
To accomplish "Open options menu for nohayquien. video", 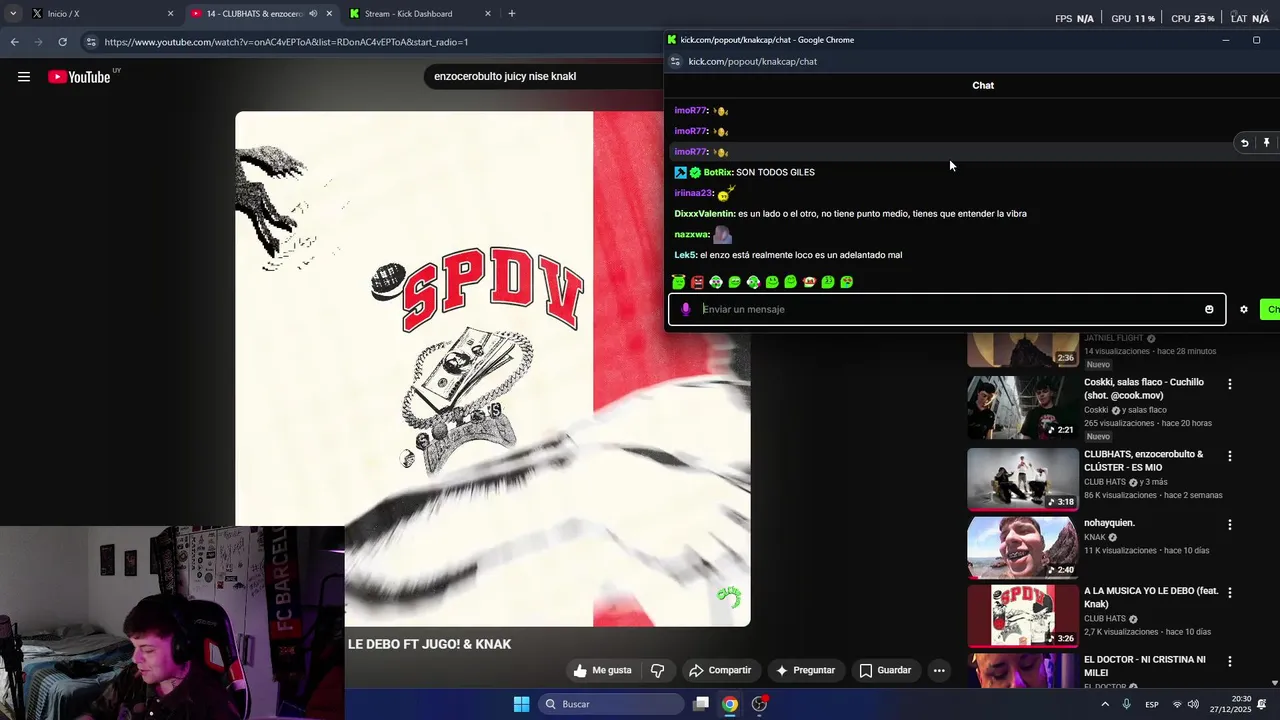I will 1229,524.
